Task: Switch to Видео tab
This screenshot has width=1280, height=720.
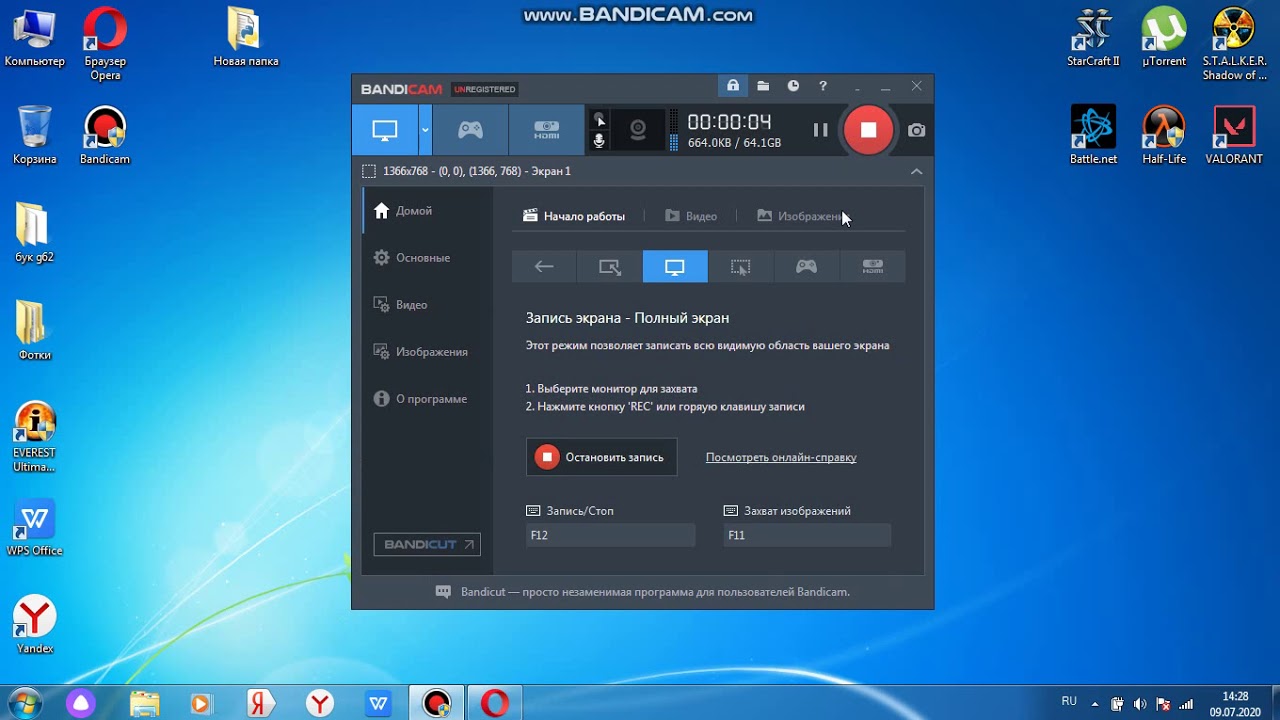Action: (x=690, y=216)
